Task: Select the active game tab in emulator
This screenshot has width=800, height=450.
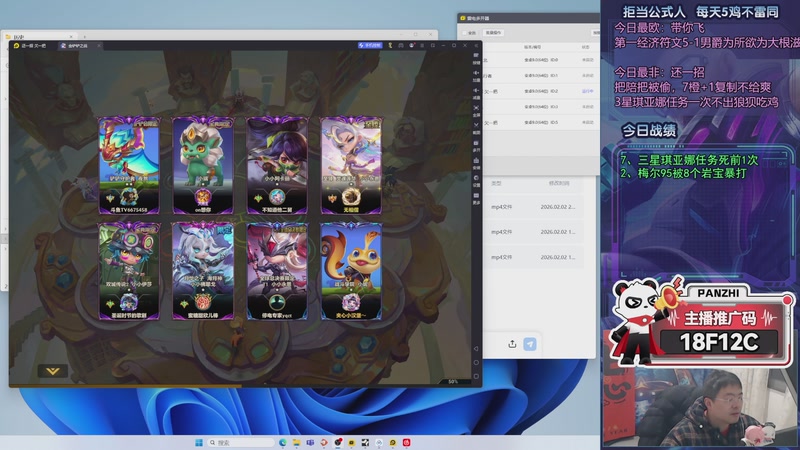Action: click(x=79, y=46)
